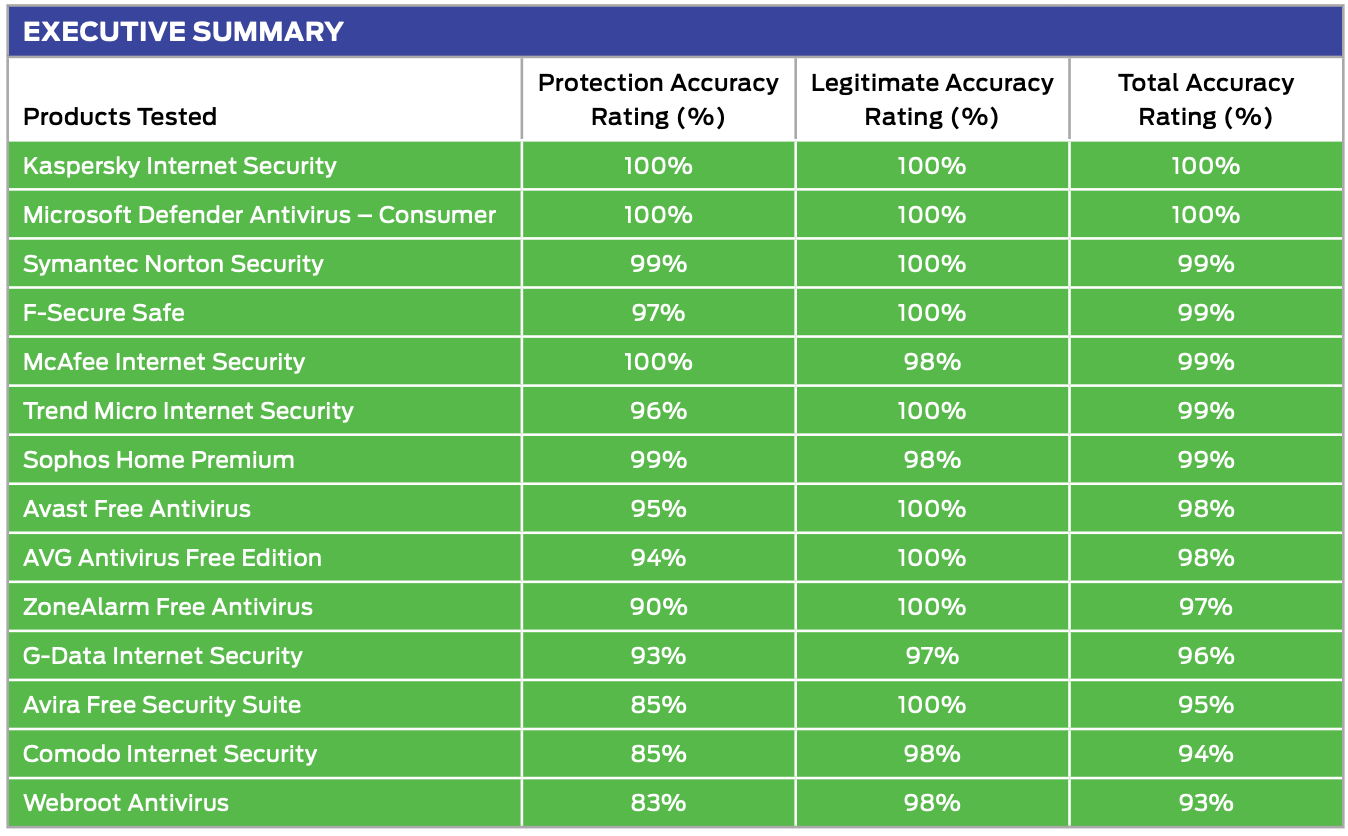Select Webroot Antivirus's 93% total accuracy cell
The height and width of the screenshot is (836, 1348).
[x=1205, y=803]
